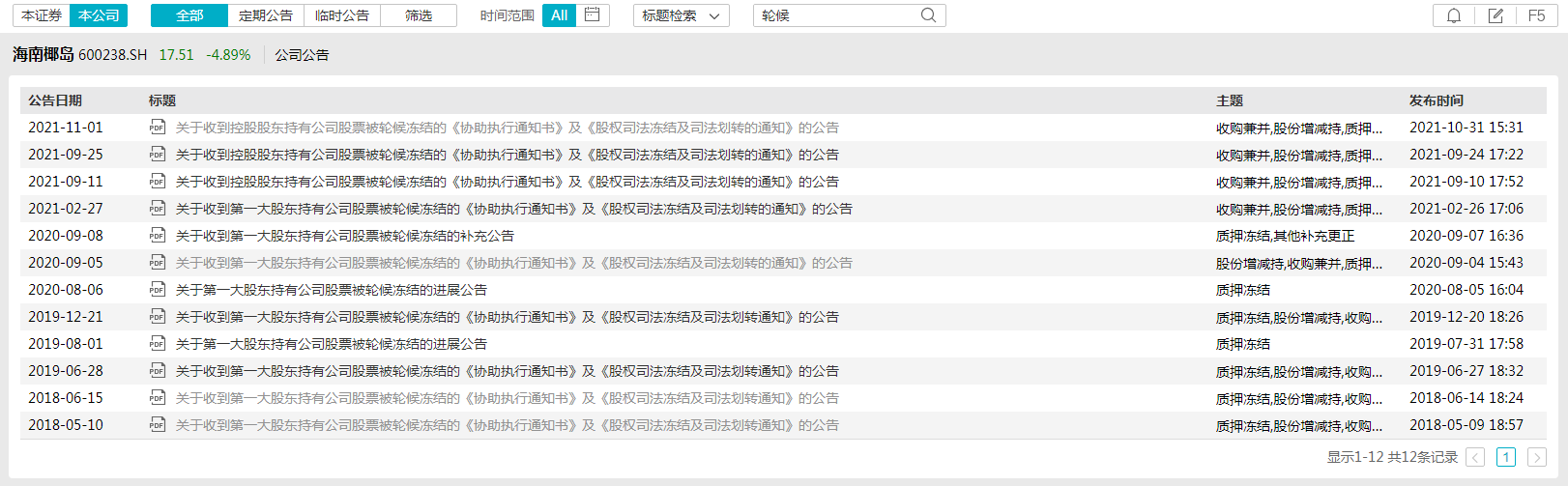Open the 2020-08-06 进展公告 announcement link
Viewport: 1568px width, 486px height.
331,290
